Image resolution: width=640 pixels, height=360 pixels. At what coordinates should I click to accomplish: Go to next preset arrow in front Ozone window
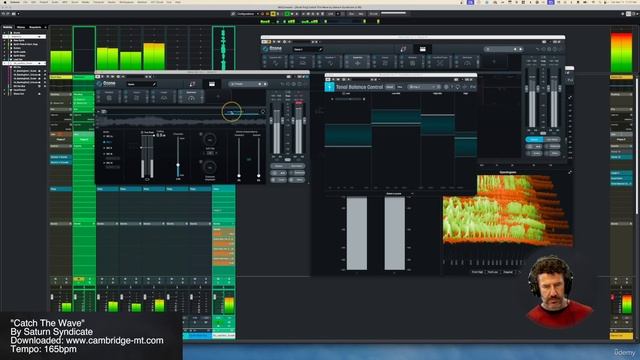[265, 84]
